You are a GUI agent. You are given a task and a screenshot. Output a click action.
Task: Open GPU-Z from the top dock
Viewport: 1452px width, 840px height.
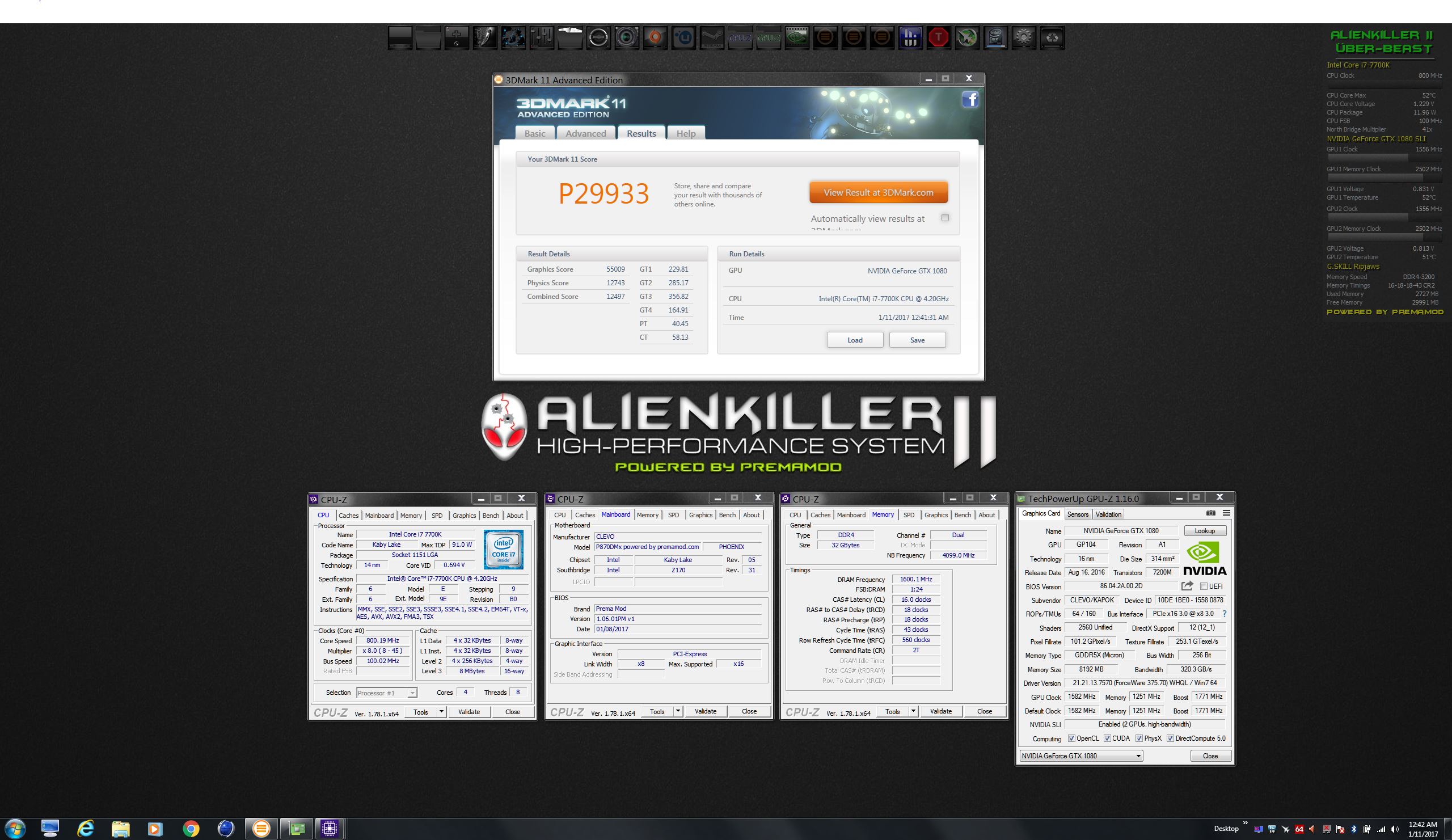pos(768,38)
